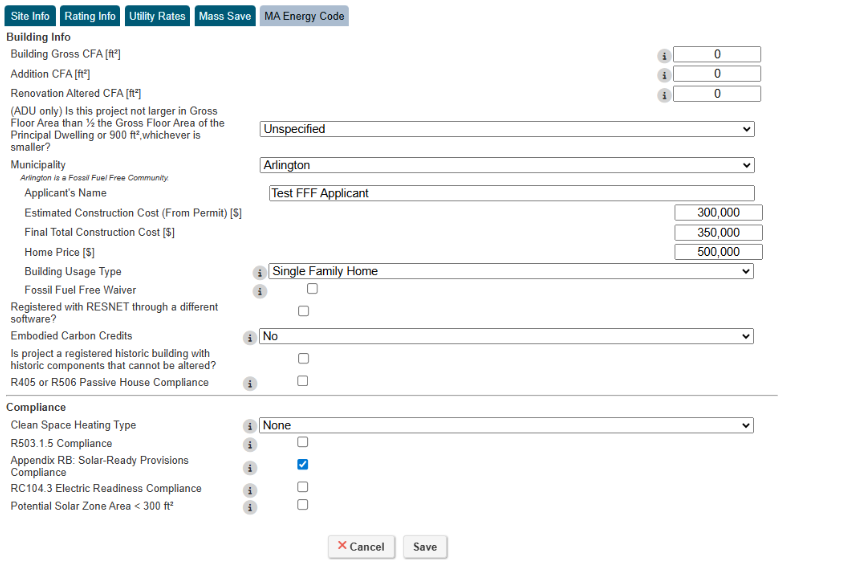Switch to the Mass Save tab
The width and height of the screenshot is (846, 562).
click(x=225, y=16)
